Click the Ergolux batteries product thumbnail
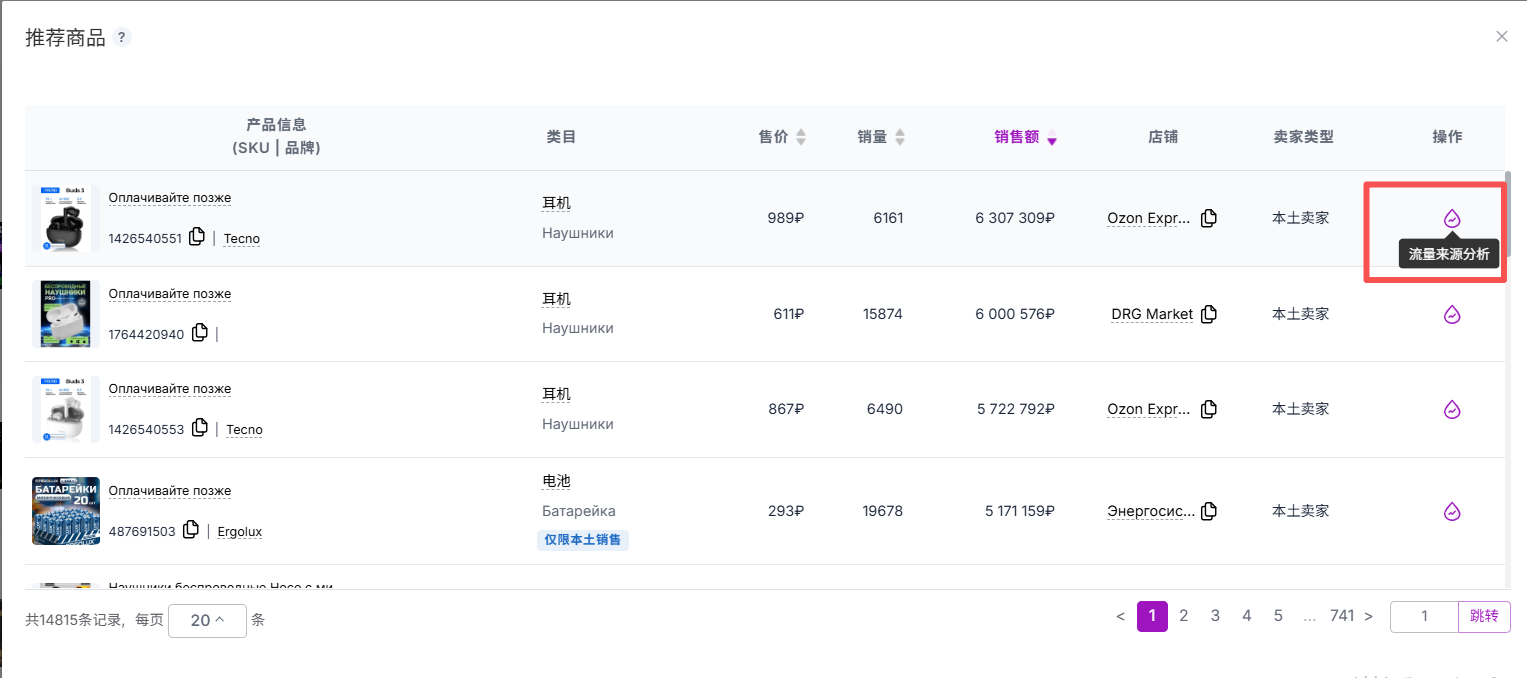The height and width of the screenshot is (678, 1527). [66, 511]
